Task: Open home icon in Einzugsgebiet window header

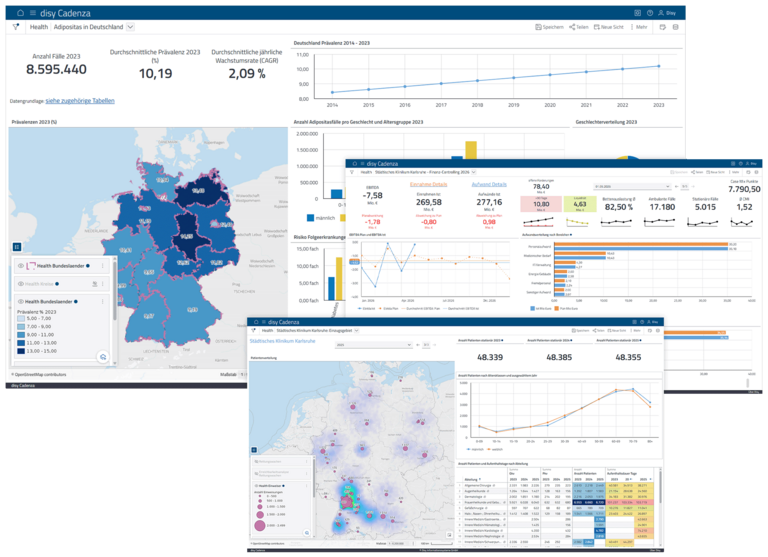Action: click(255, 322)
